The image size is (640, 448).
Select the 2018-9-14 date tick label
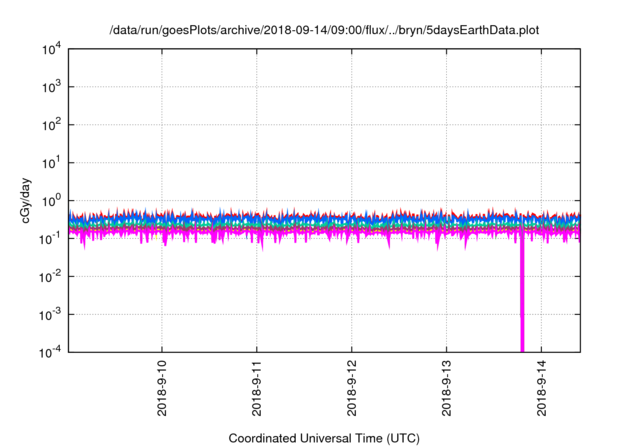coord(542,388)
